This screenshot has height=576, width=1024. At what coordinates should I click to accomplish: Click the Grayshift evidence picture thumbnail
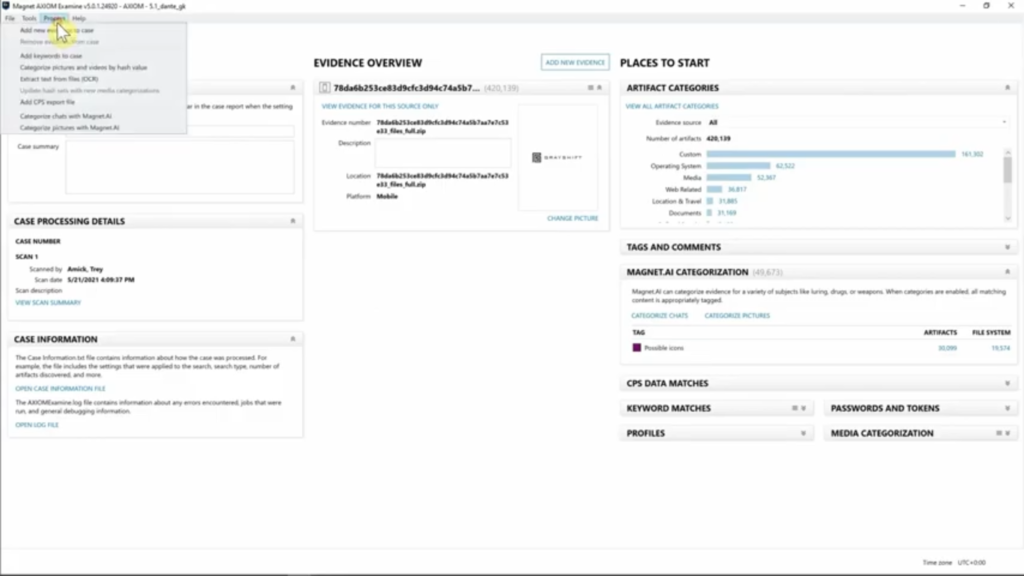(x=557, y=157)
